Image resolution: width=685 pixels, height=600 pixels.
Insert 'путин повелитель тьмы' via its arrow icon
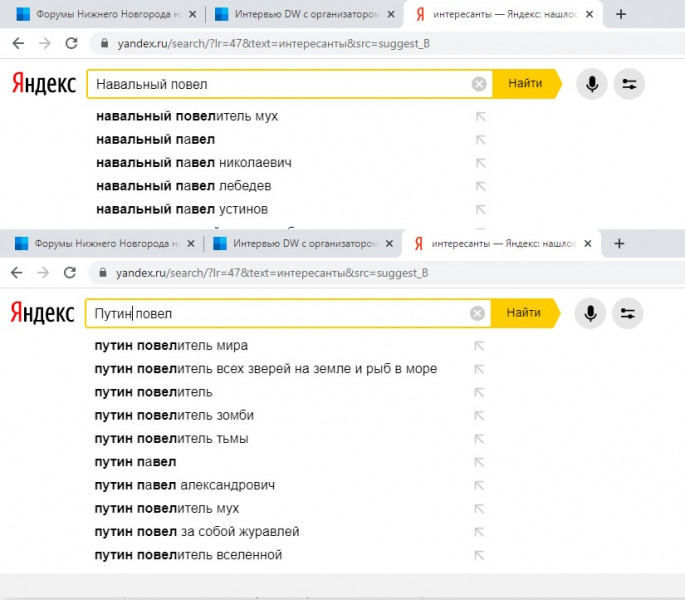click(479, 439)
